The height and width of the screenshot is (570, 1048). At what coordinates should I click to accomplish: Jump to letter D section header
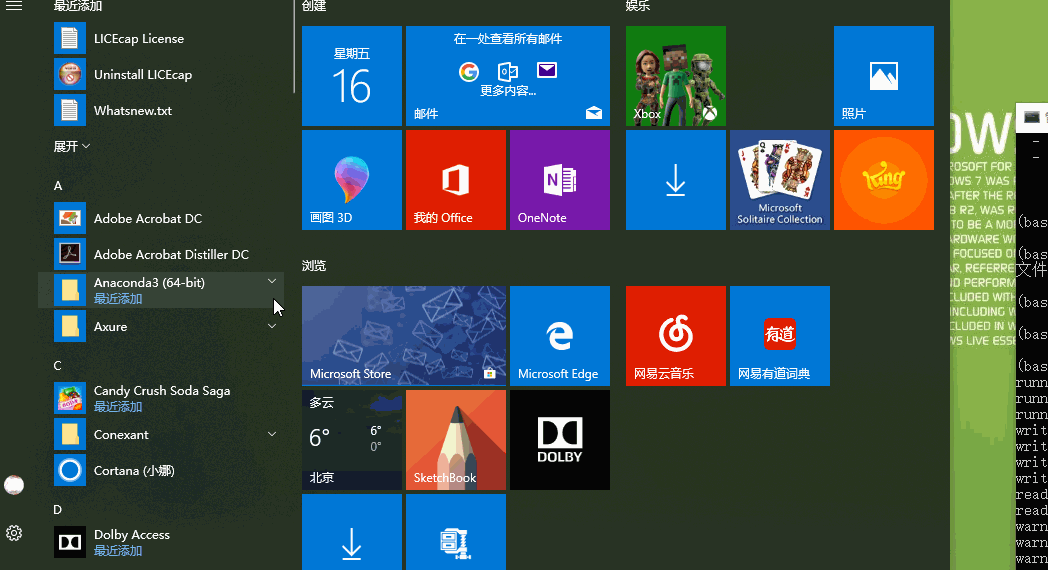tap(57, 510)
